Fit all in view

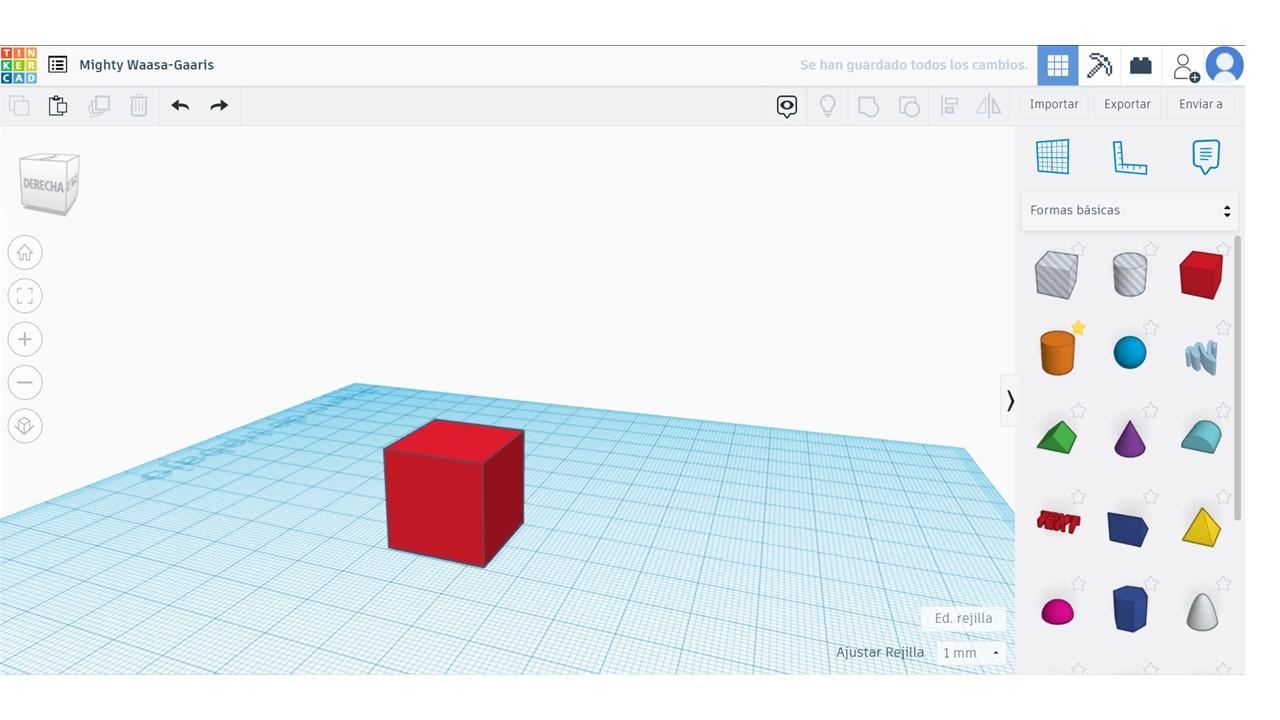coord(25,296)
